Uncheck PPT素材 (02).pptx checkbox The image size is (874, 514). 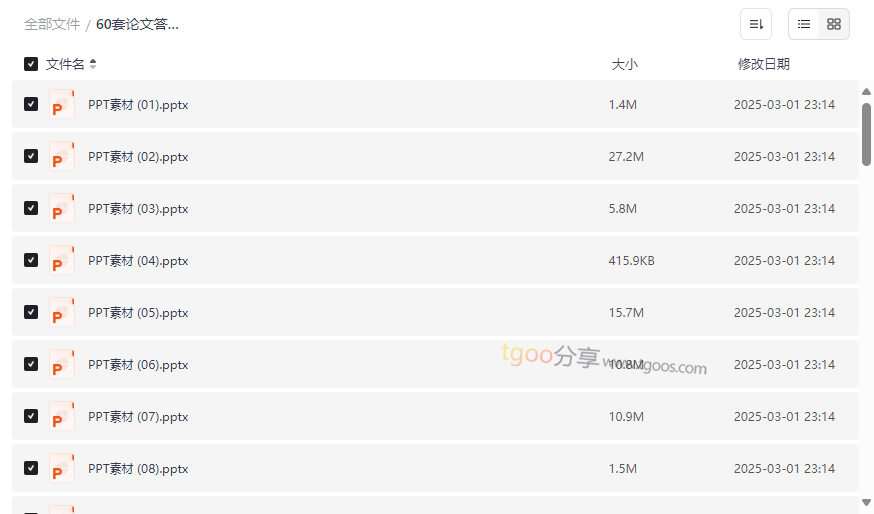[x=31, y=157]
